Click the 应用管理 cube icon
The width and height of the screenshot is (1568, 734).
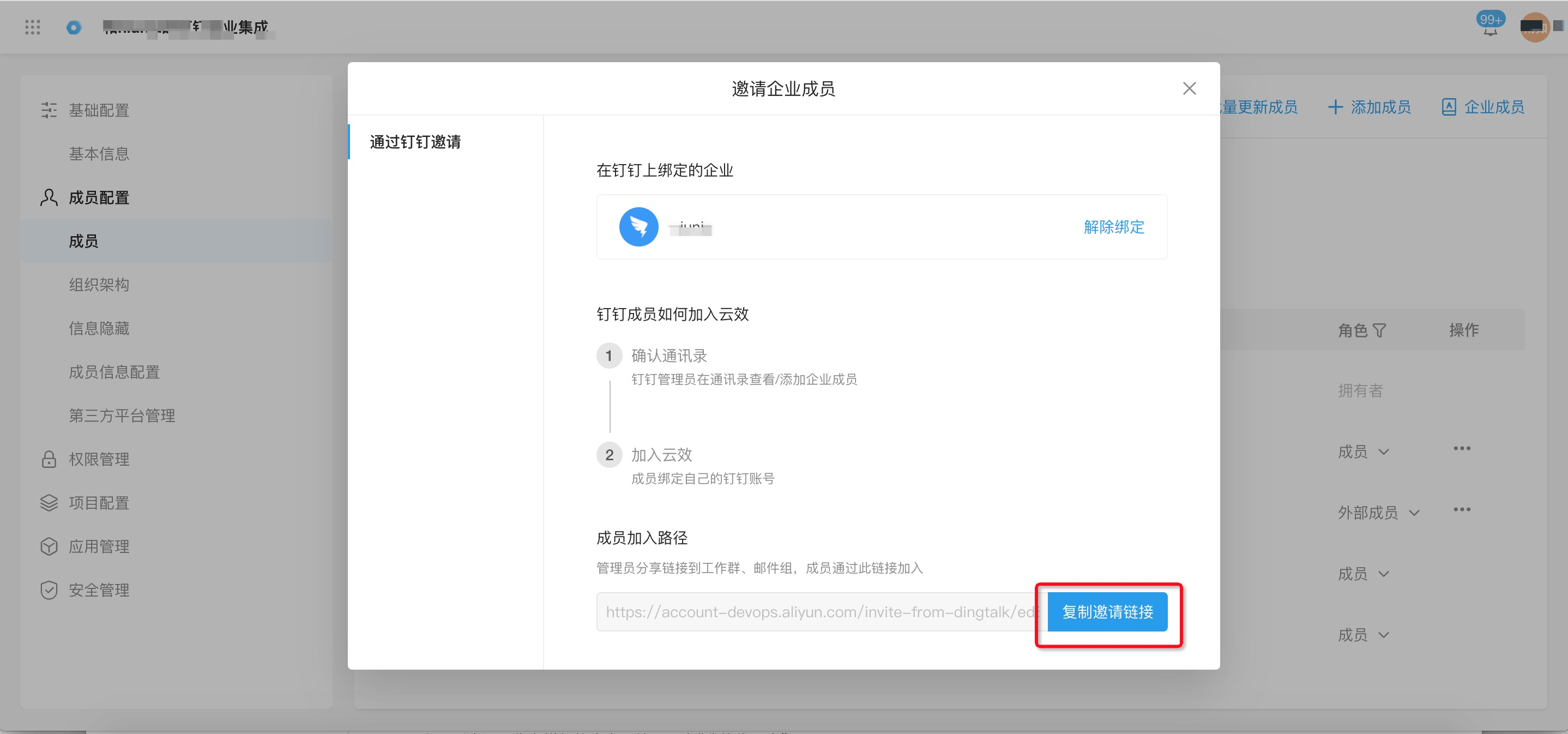49,546
